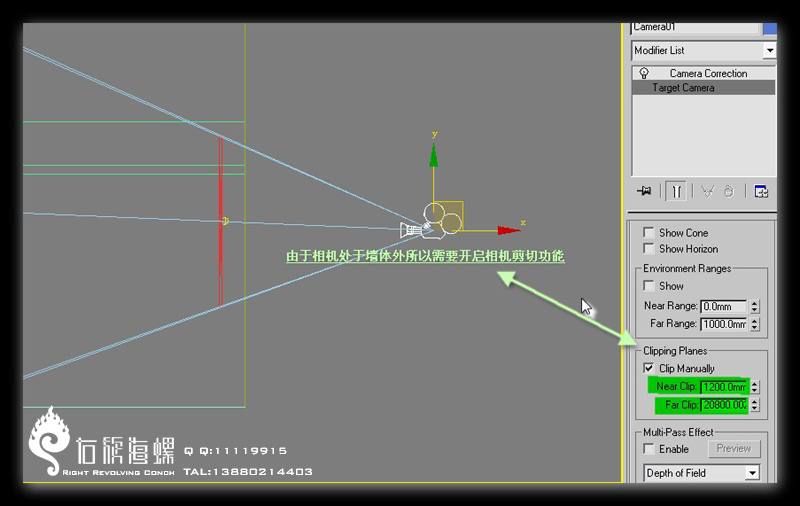Image resolution: width=800 pixels, height=506 pixels.
Task: Select Camera Correction in the modifier stack
Action: coord(708,73)
